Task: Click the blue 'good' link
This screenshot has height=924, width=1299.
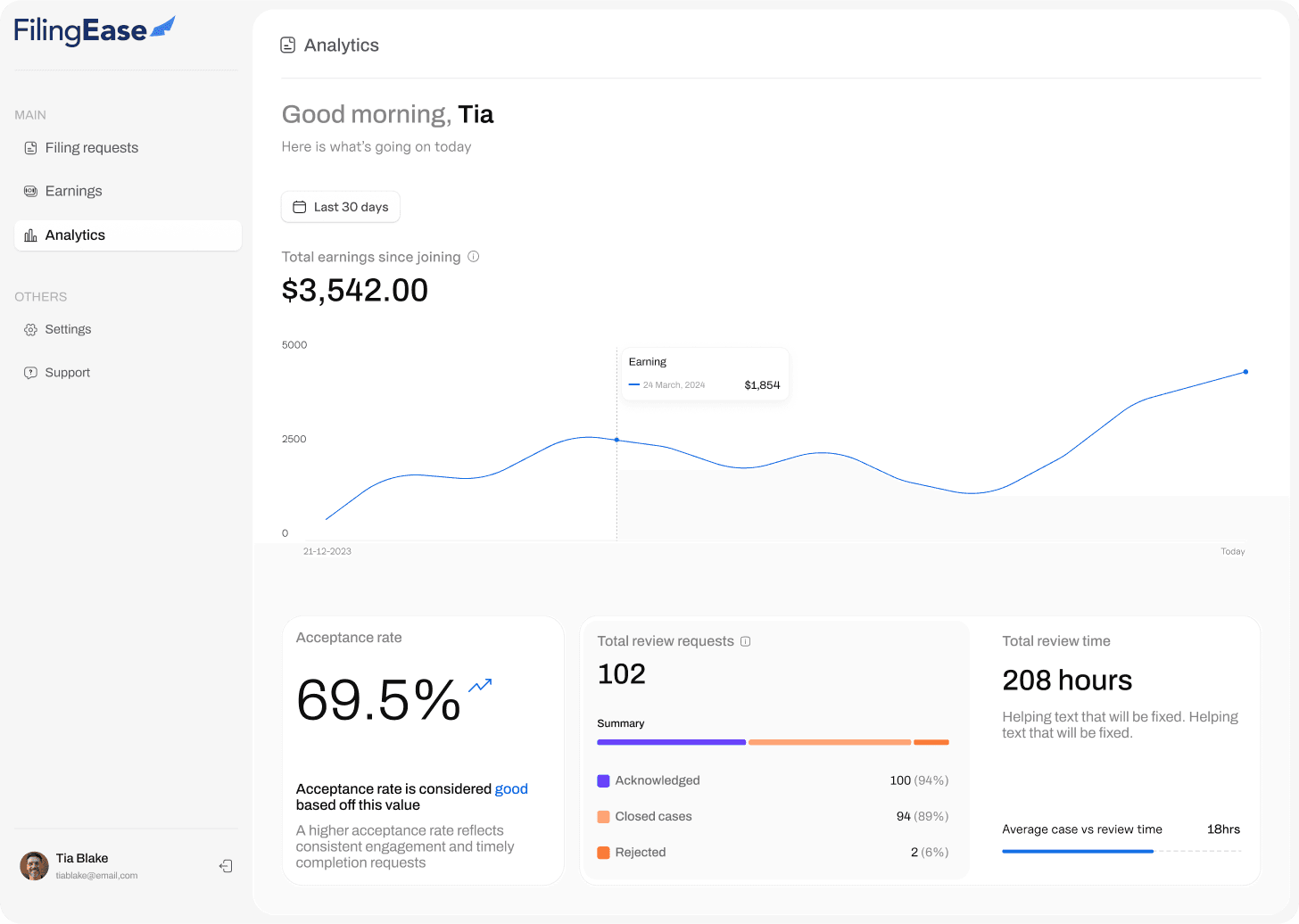Action: coord(511,789)
